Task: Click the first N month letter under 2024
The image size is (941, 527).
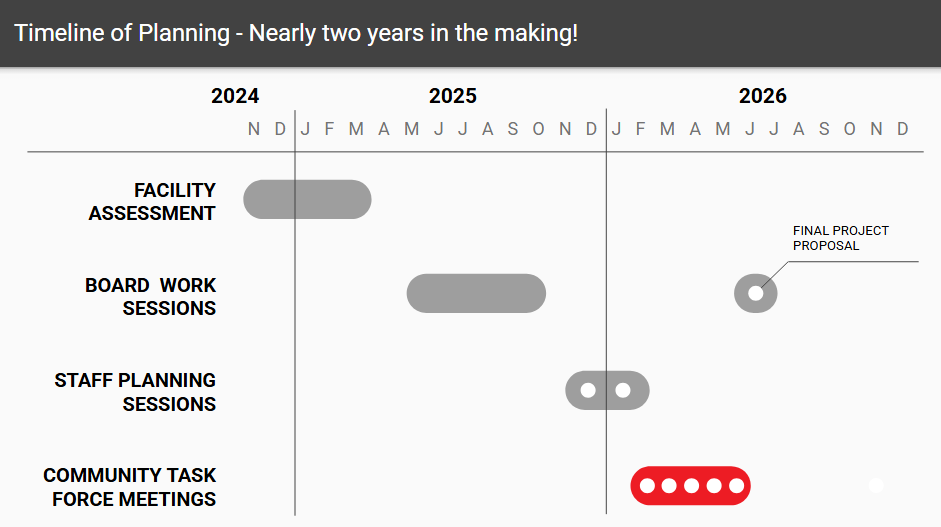Action: [254, 129]
